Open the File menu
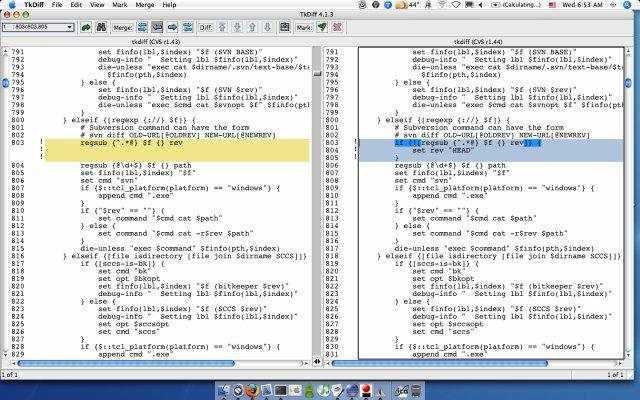Screen dimensions: 640x400 (57, 5)
